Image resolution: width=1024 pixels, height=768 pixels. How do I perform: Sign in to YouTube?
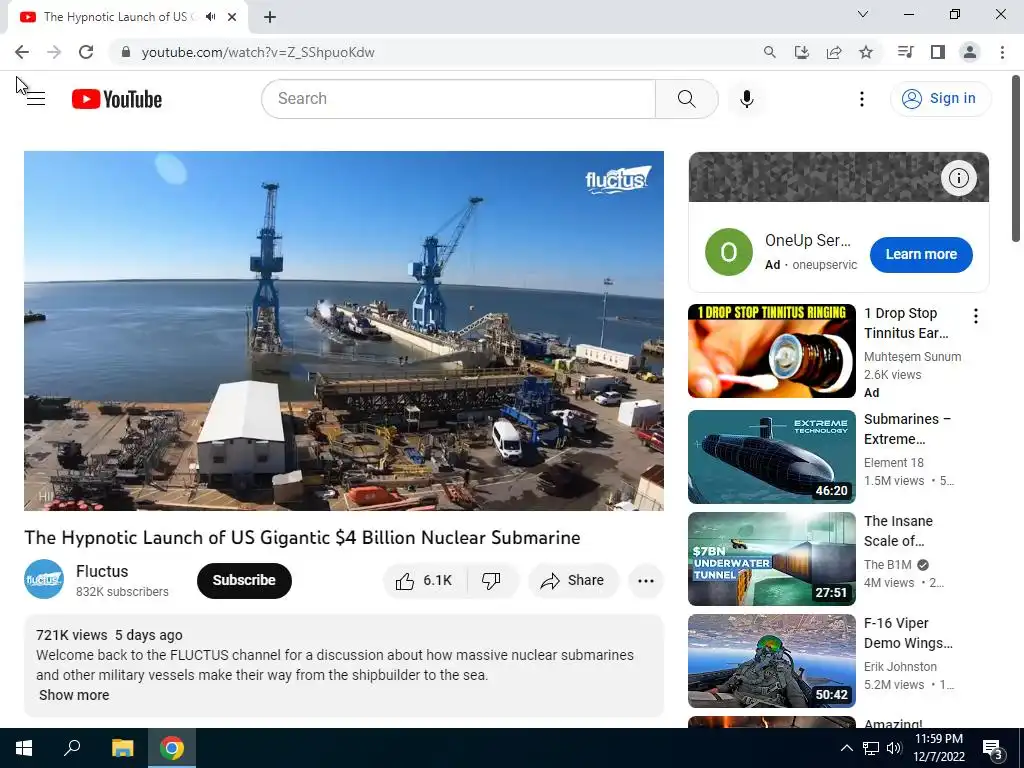point(940,99)
